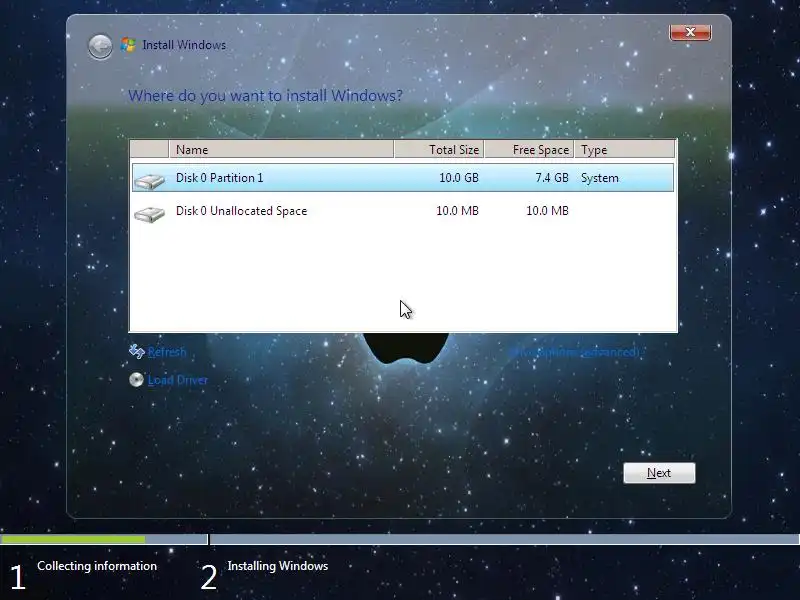Sort by the Name column header
Image resolution: width=800 pixels, height=600 pixels.
281,149
